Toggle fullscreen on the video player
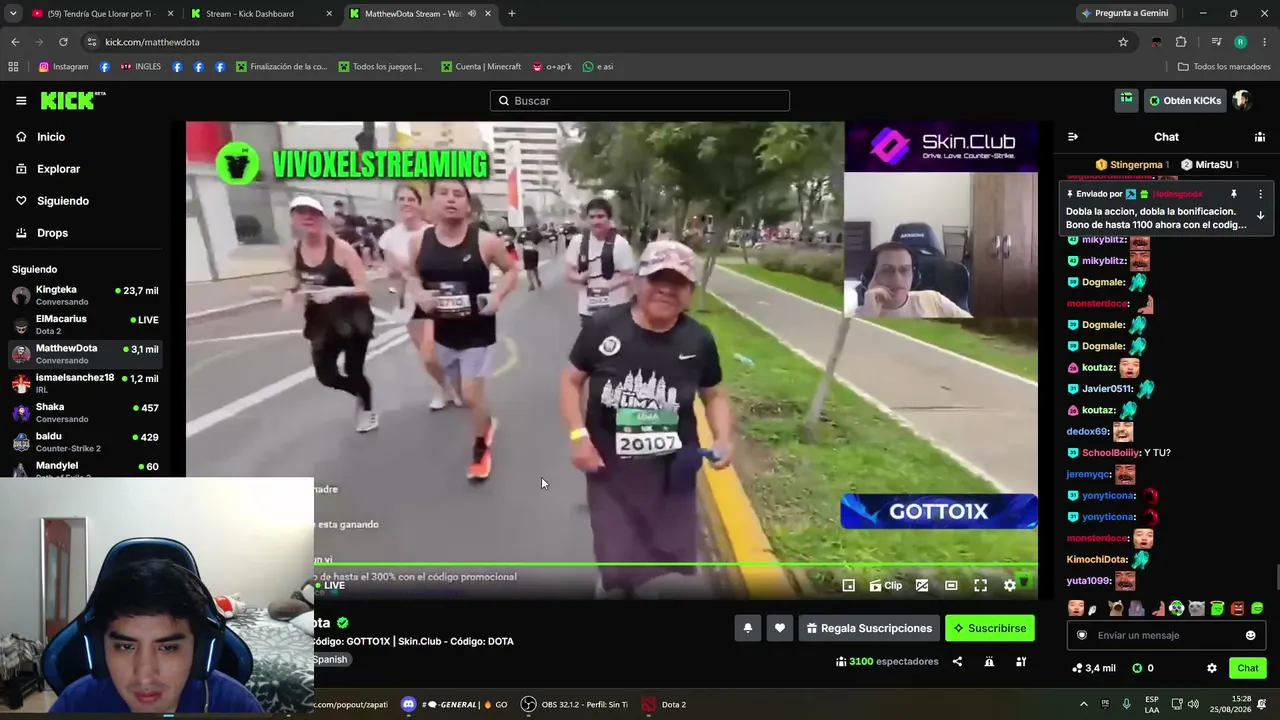This screenshot has width=1280, height=720. pos(981,586)
